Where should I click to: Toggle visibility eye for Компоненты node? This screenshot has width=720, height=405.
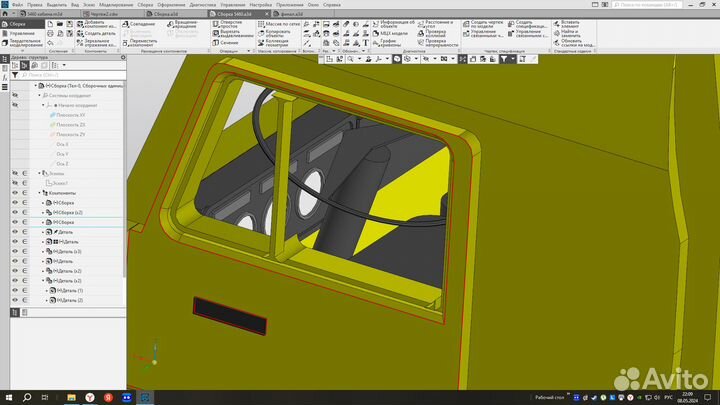15,192
